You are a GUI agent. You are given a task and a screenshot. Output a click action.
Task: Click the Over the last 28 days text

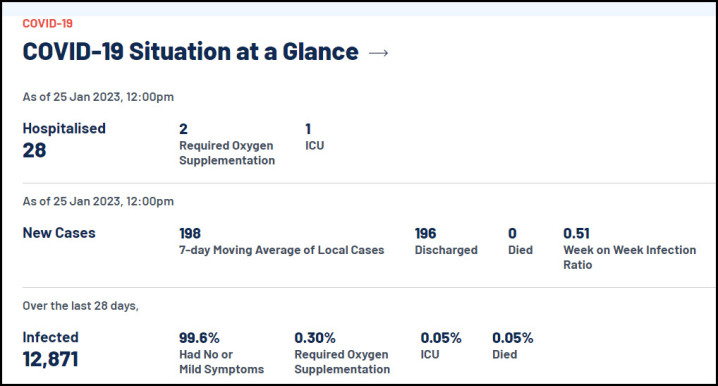click(x=81, y=305)
